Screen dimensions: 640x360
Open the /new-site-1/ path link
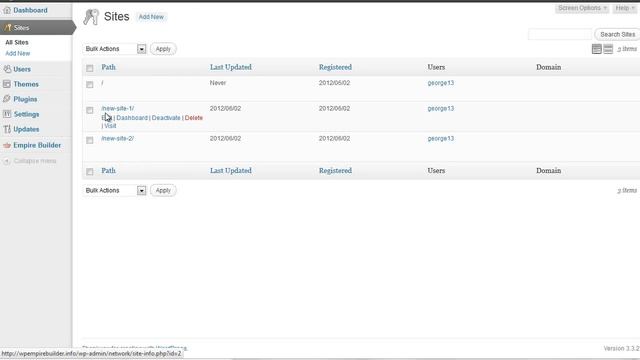click(118, 109)
